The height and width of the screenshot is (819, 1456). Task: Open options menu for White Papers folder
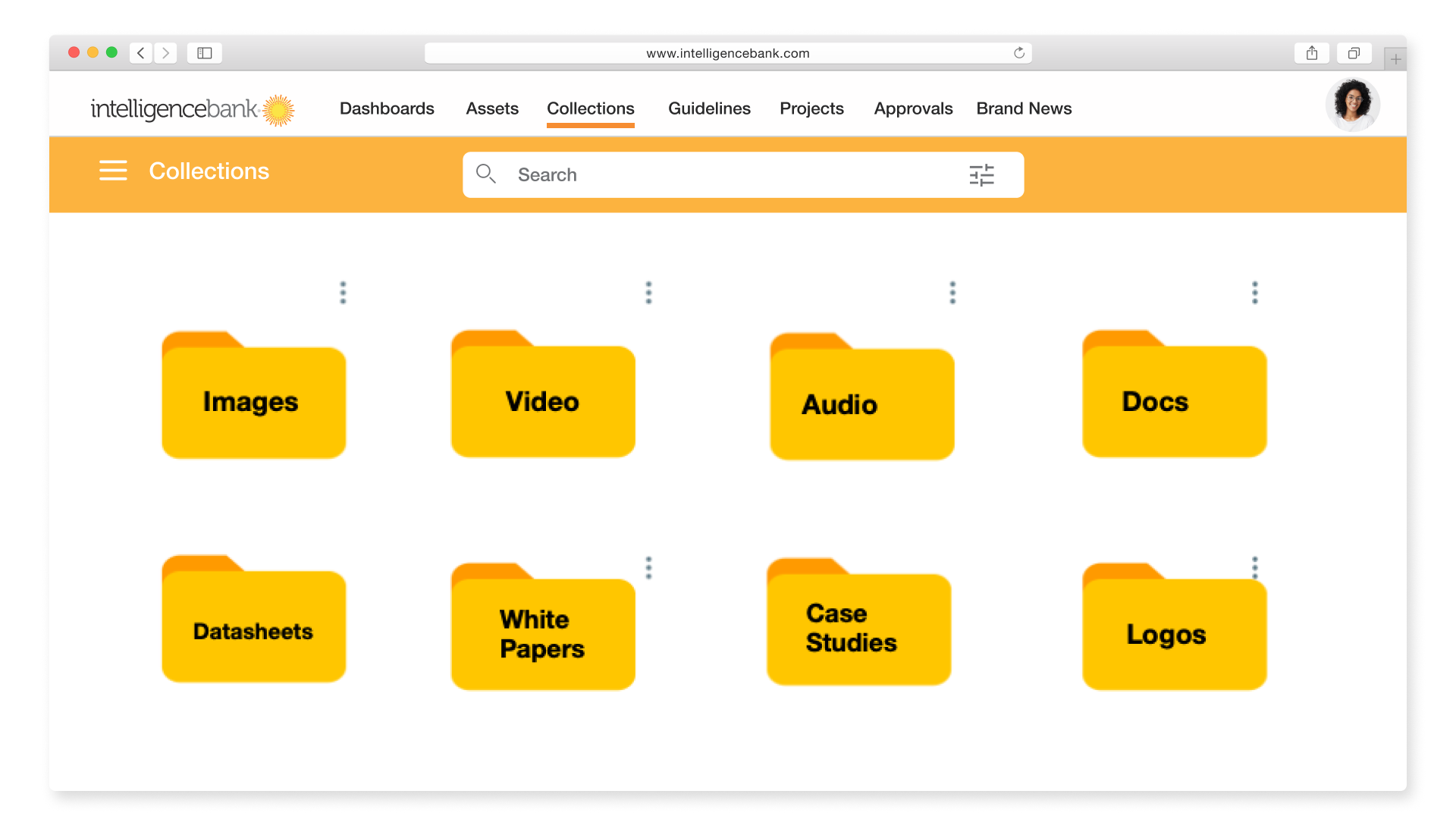[648, 568]
